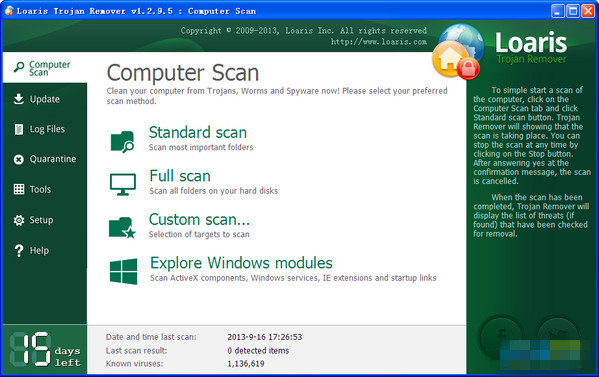Image resolution: width=599 pixels, height=377 pixels.
Task: Go to the Quarantine tab
Action: click(x=45, y=159)
